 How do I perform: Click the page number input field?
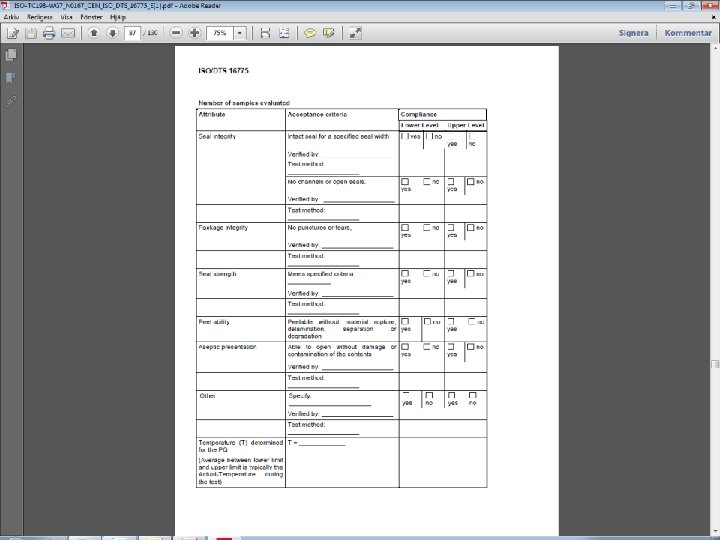point(132,33)
